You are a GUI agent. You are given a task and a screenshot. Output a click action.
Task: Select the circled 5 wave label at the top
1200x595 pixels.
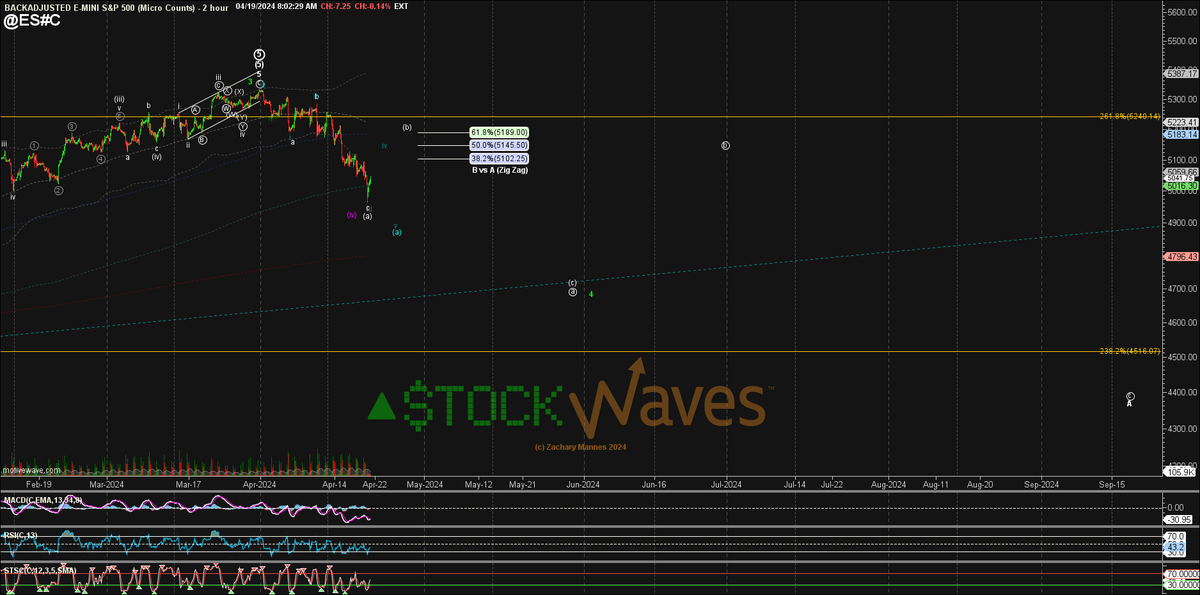tap(259, 54)
